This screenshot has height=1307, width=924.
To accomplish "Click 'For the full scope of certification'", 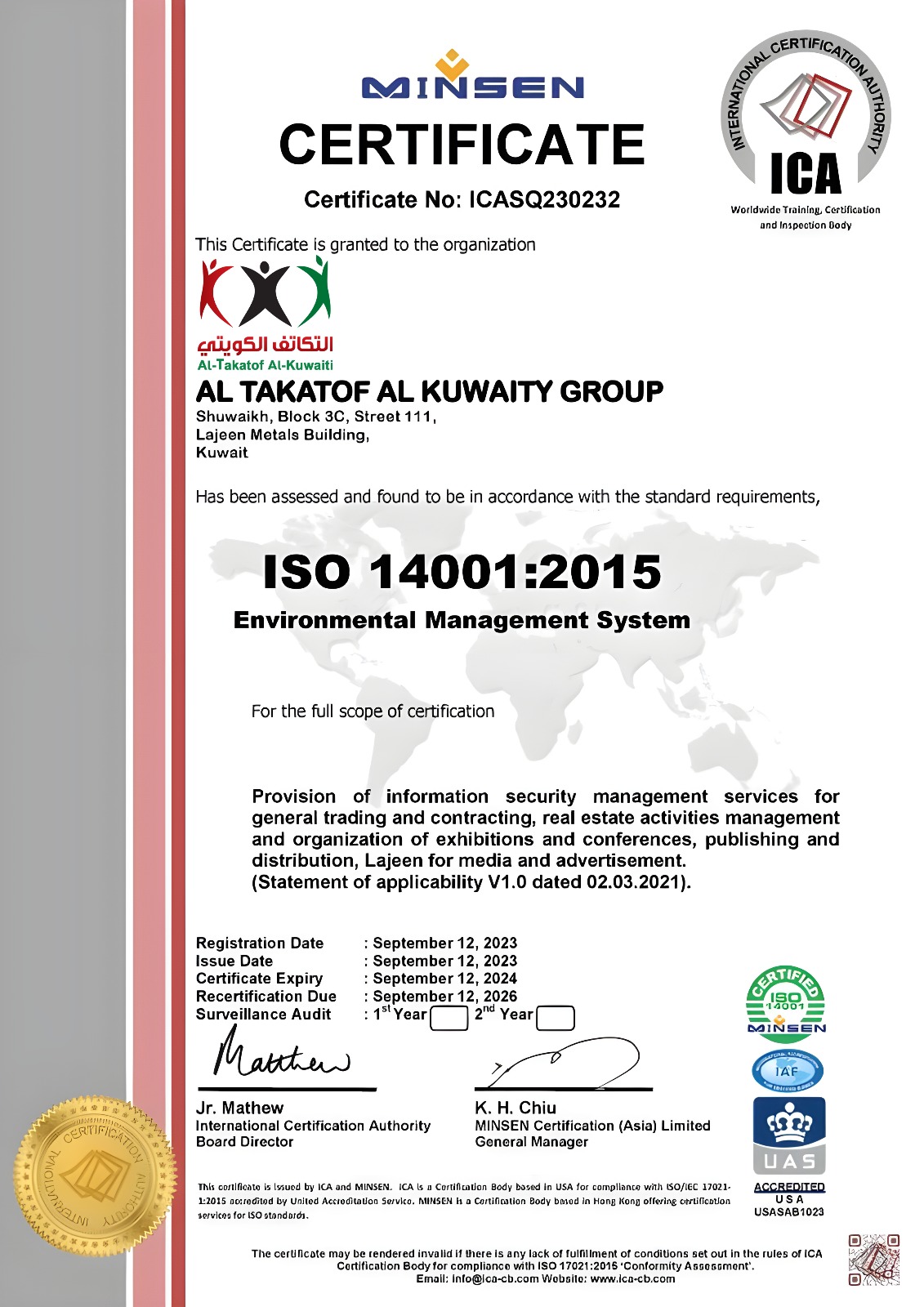I will pyautogui.click(x=373, y=711).
